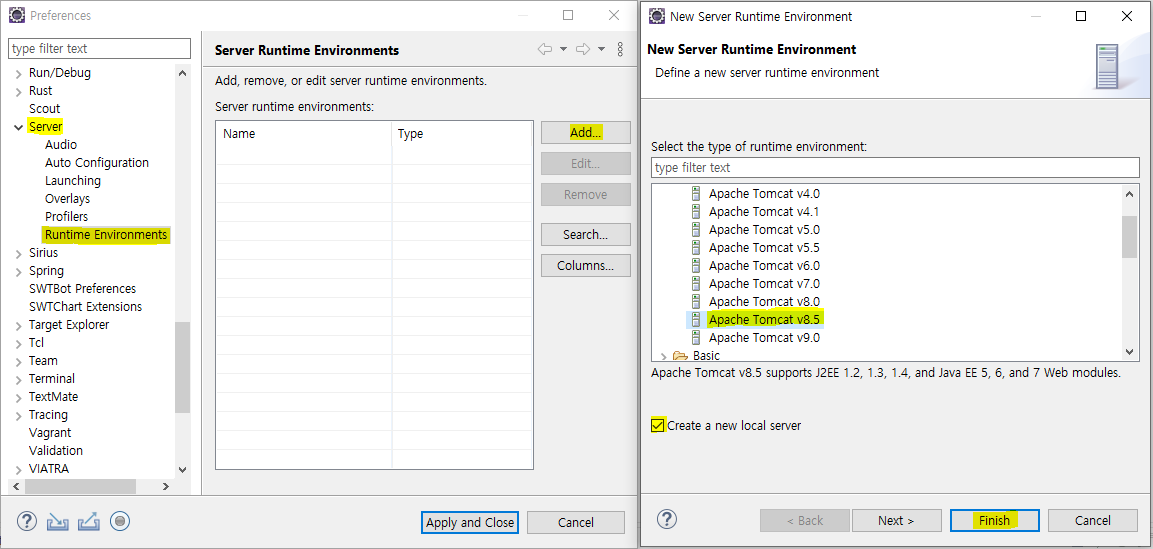This screenshot has width=1153, height=549.
Task: Expand the Rust preferences node
Action: pos(18,91)
